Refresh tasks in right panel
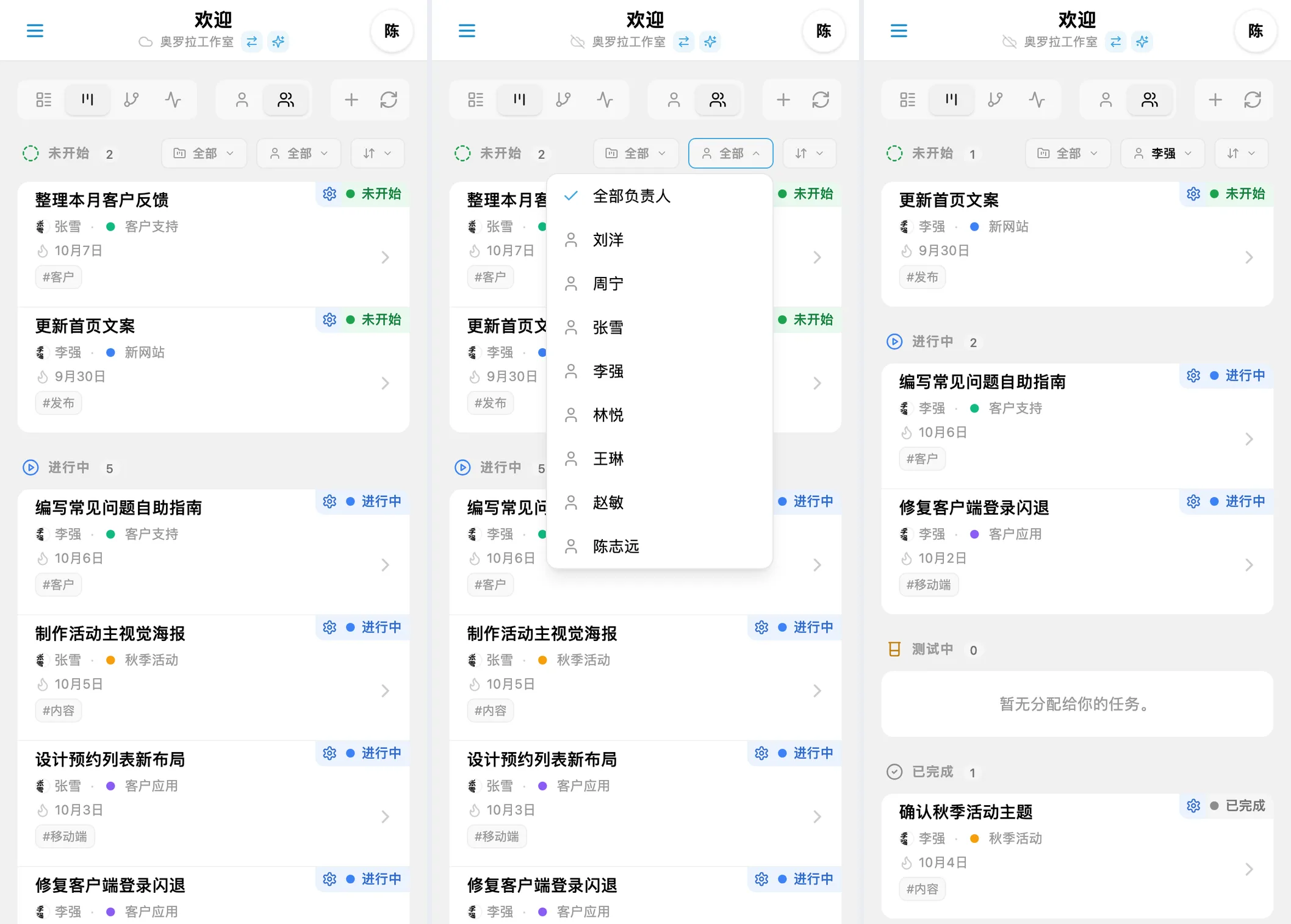Screen dimensions: 1291x924 pos(1253,99)
